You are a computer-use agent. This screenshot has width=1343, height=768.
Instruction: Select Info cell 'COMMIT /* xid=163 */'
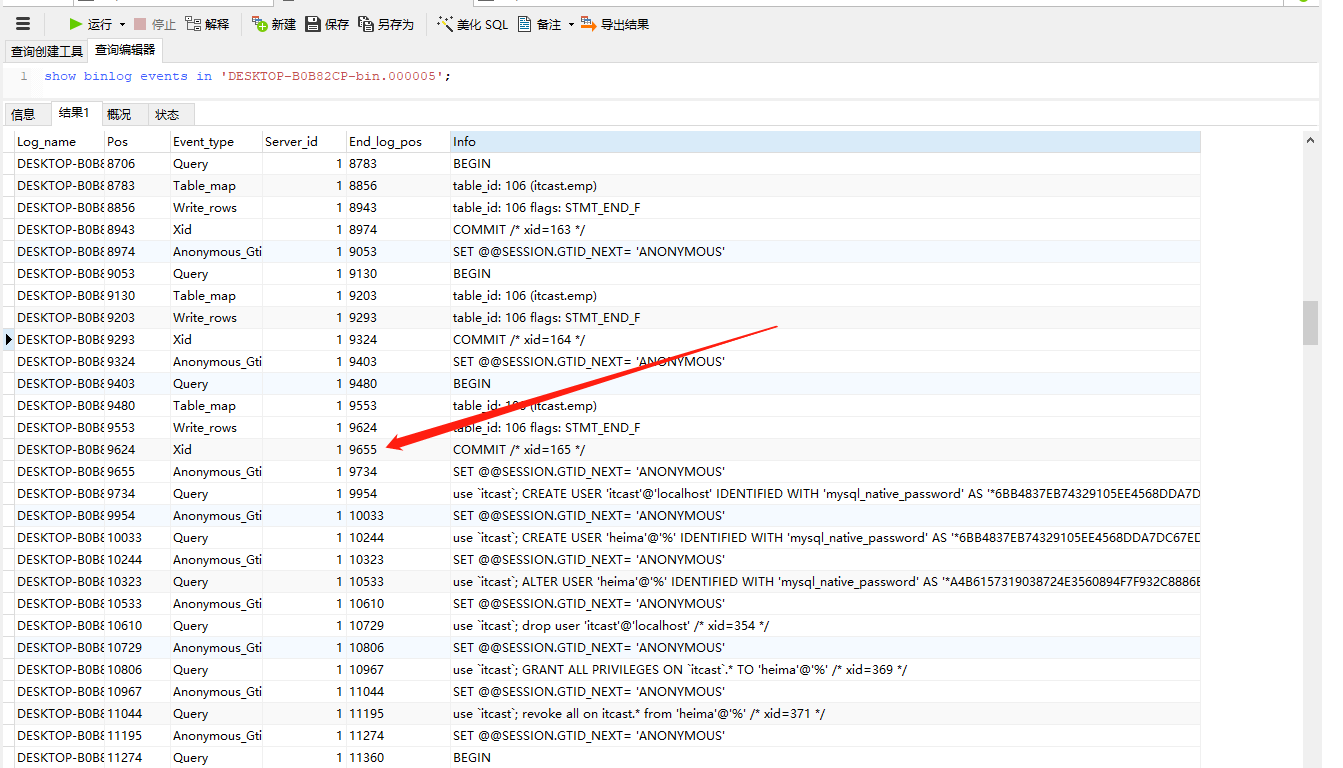point(825,230)
